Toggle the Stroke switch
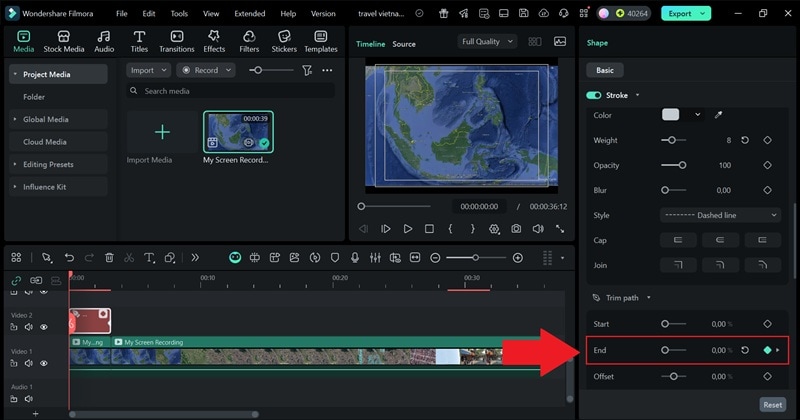This screenshot has height=420, width=800. [593, 95]
